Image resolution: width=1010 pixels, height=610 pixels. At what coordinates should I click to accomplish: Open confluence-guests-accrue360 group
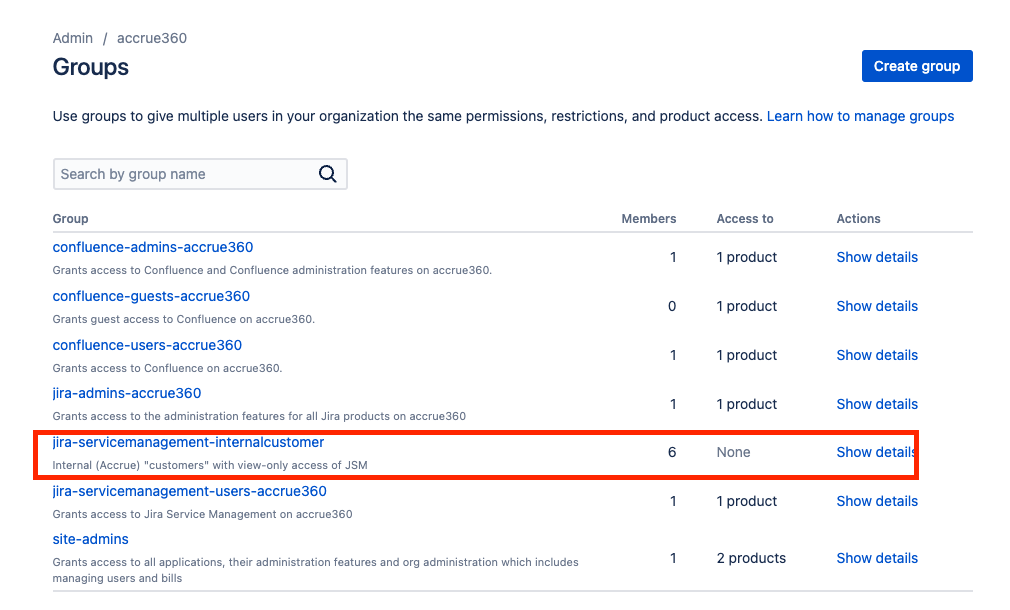[x=151, y=296]
